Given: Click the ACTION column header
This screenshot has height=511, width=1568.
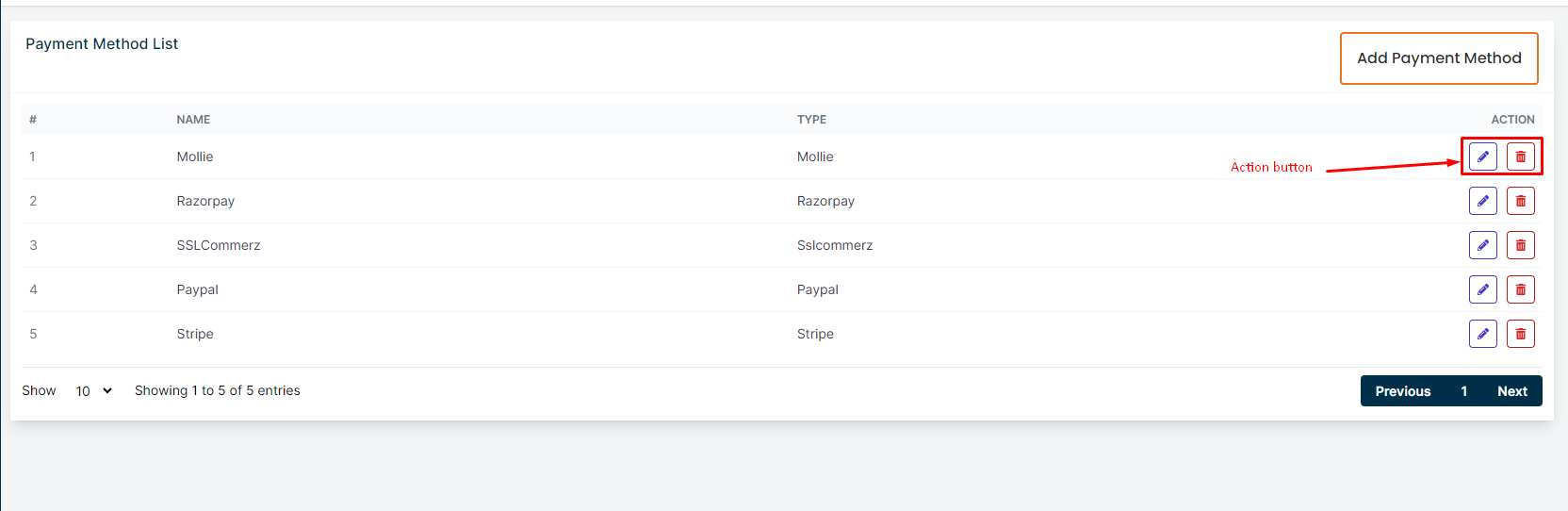Looking at the screenshot, I should coord(1512,120).
